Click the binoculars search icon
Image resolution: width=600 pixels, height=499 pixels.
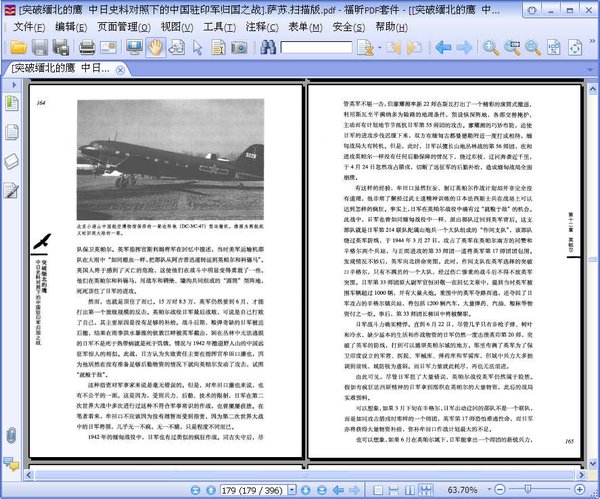point(268,47)
